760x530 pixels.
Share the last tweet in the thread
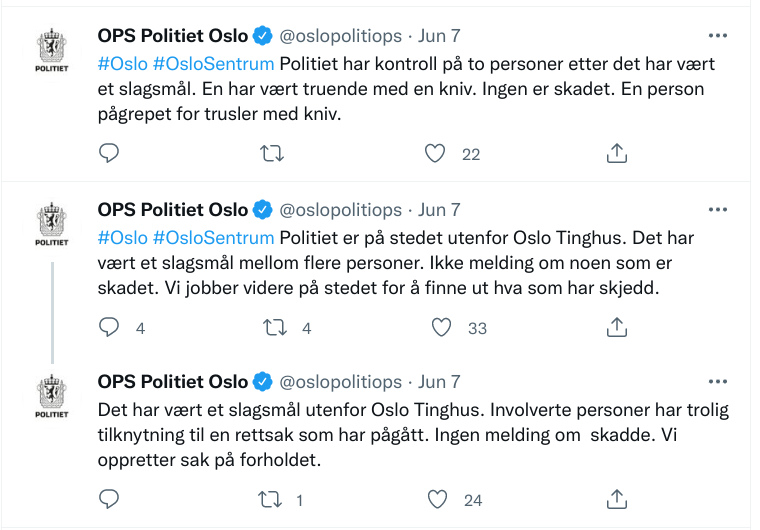(617, 498)
